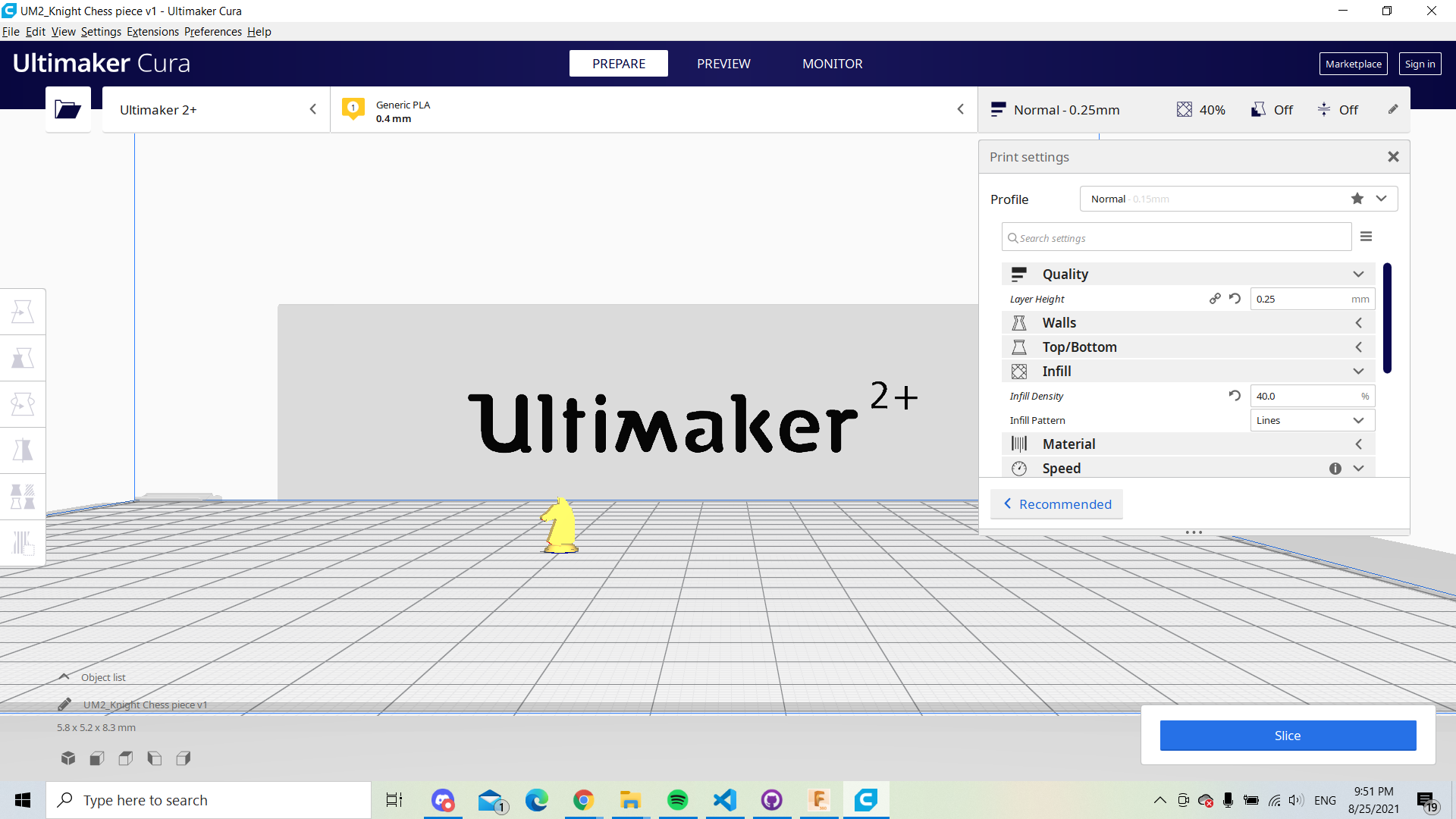Image resolution: width=1456 pixels, height=819 pixels.
Task: Click the adhesion Off indicator
Action: pyautogui.click(x=1338, y=110)
